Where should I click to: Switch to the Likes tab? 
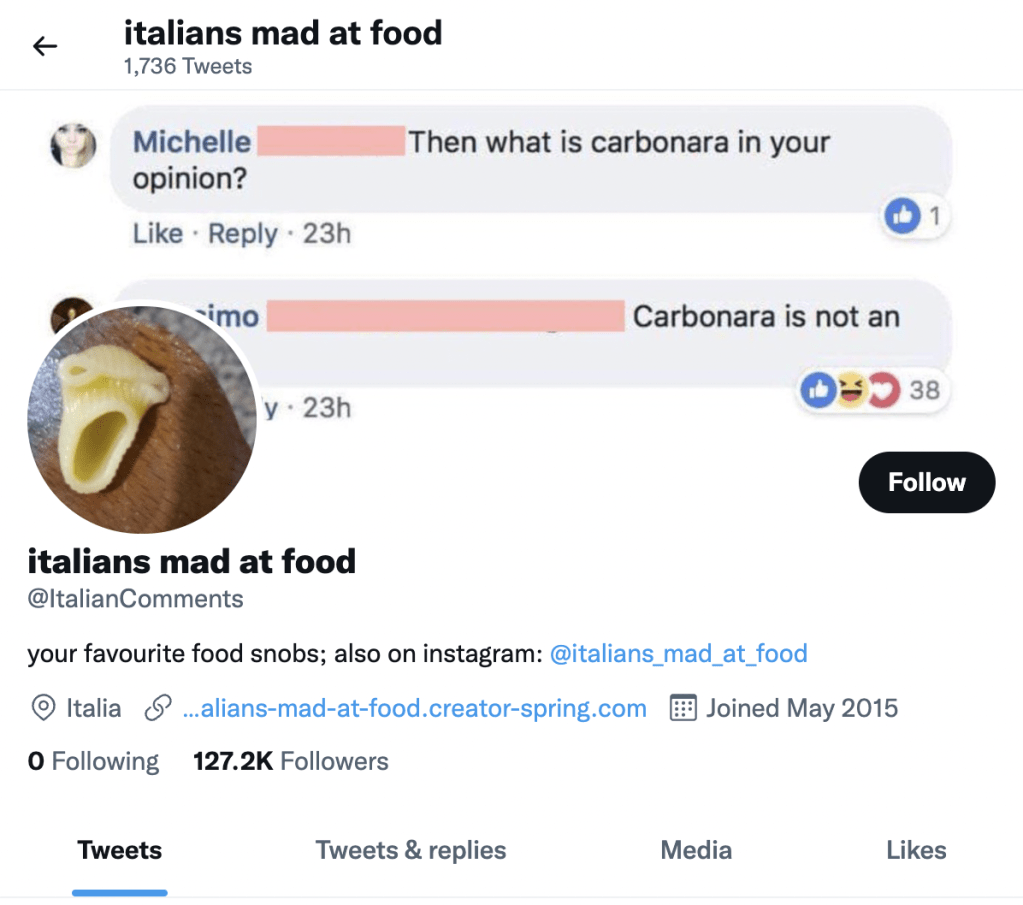(916, 851)
